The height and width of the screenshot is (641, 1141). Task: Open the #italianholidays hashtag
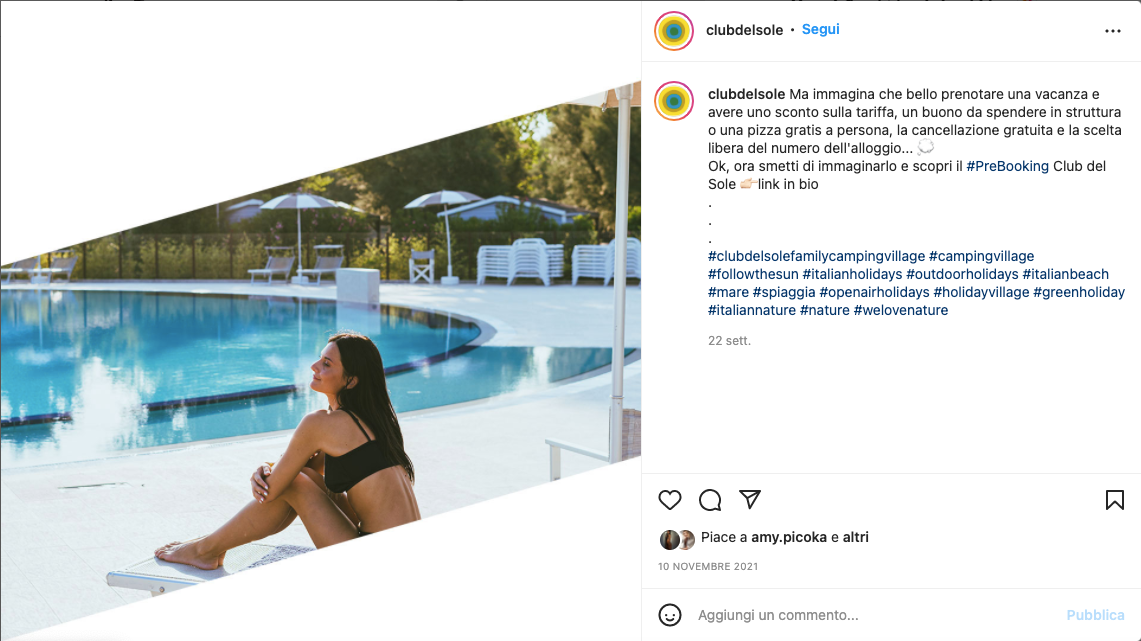(x=852, y=274)
